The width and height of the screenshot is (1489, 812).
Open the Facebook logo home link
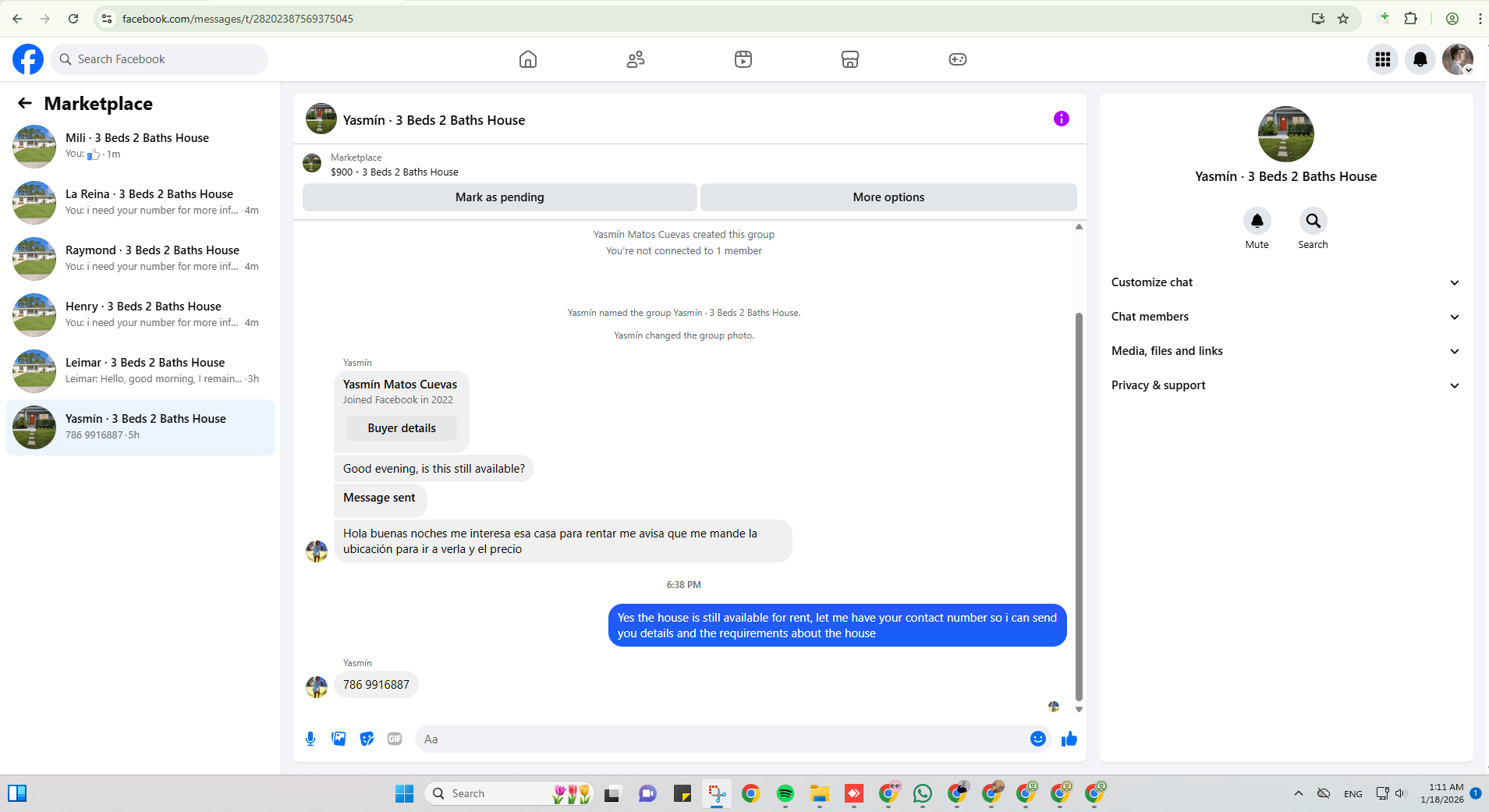(28, 59)
